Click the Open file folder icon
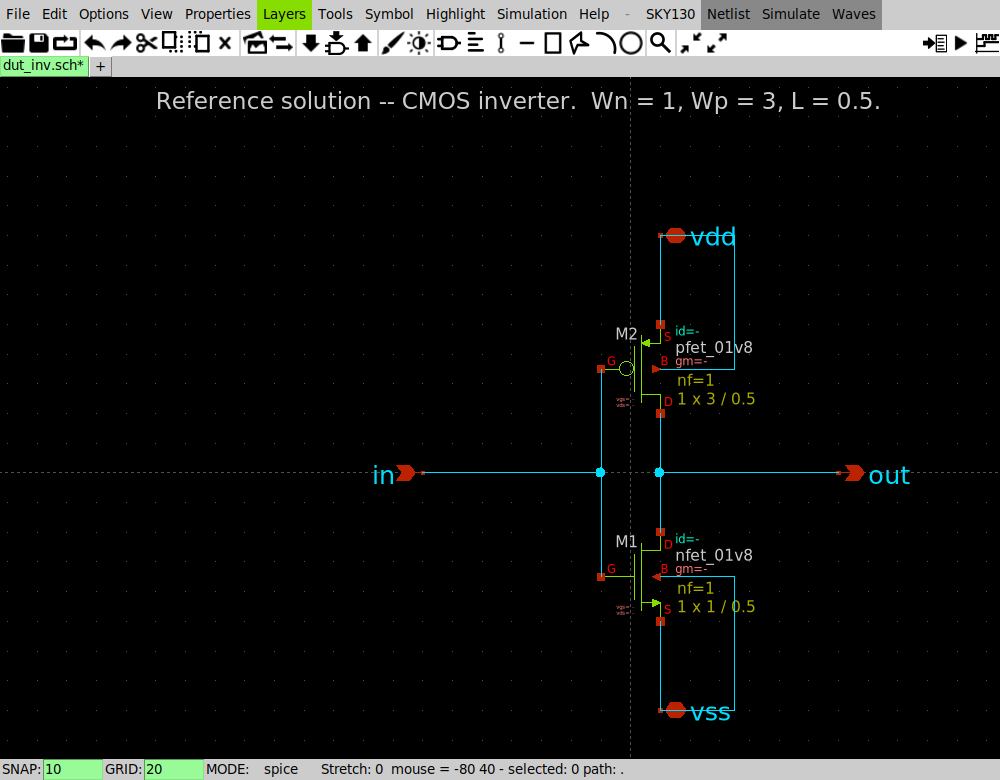Viewport: 1000px width, 780px height. pyautogui.click(x=13, y=43)
